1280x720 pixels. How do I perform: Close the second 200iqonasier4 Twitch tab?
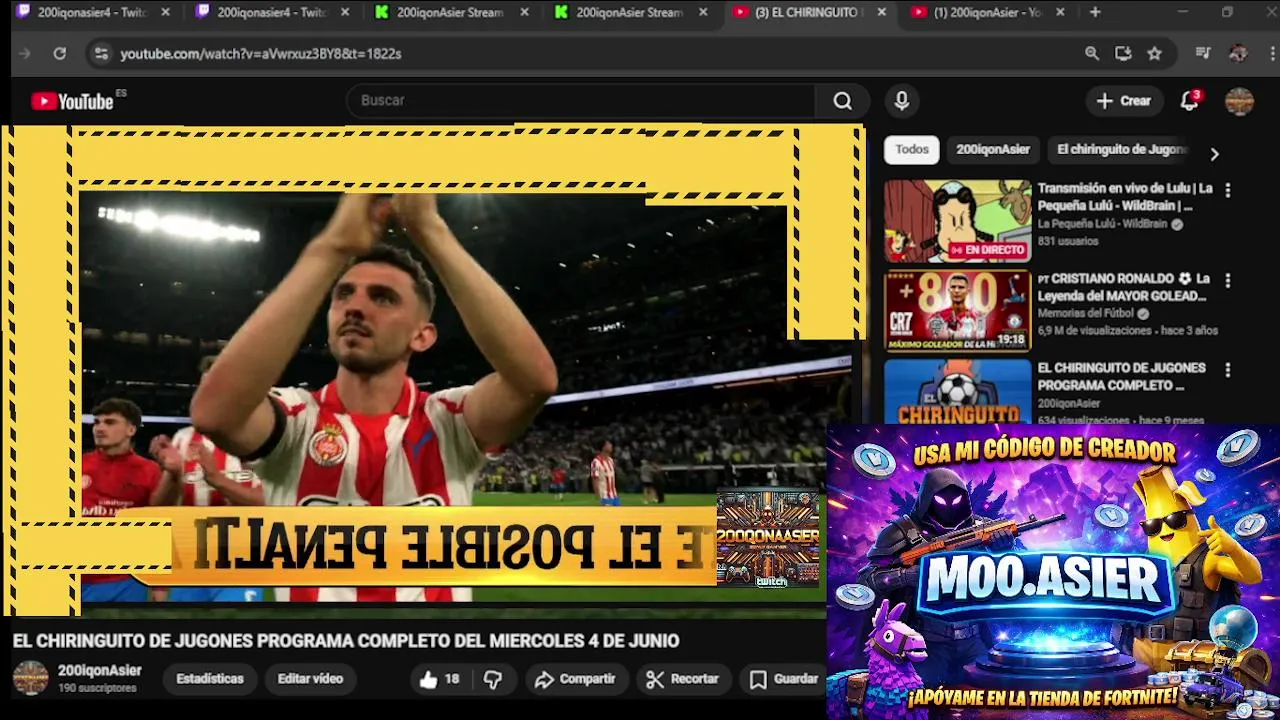[x=345, y=12]
